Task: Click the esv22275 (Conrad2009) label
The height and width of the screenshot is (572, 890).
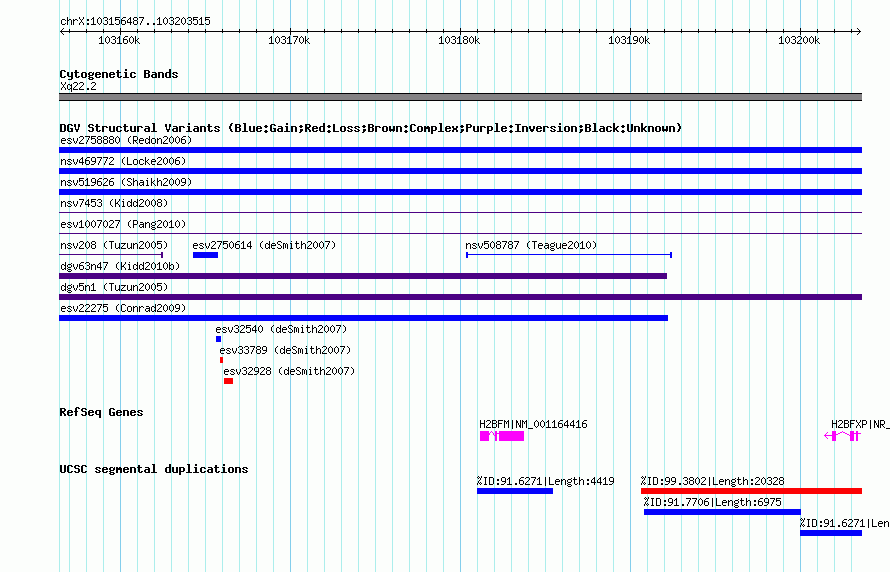Action: [123, 308]
